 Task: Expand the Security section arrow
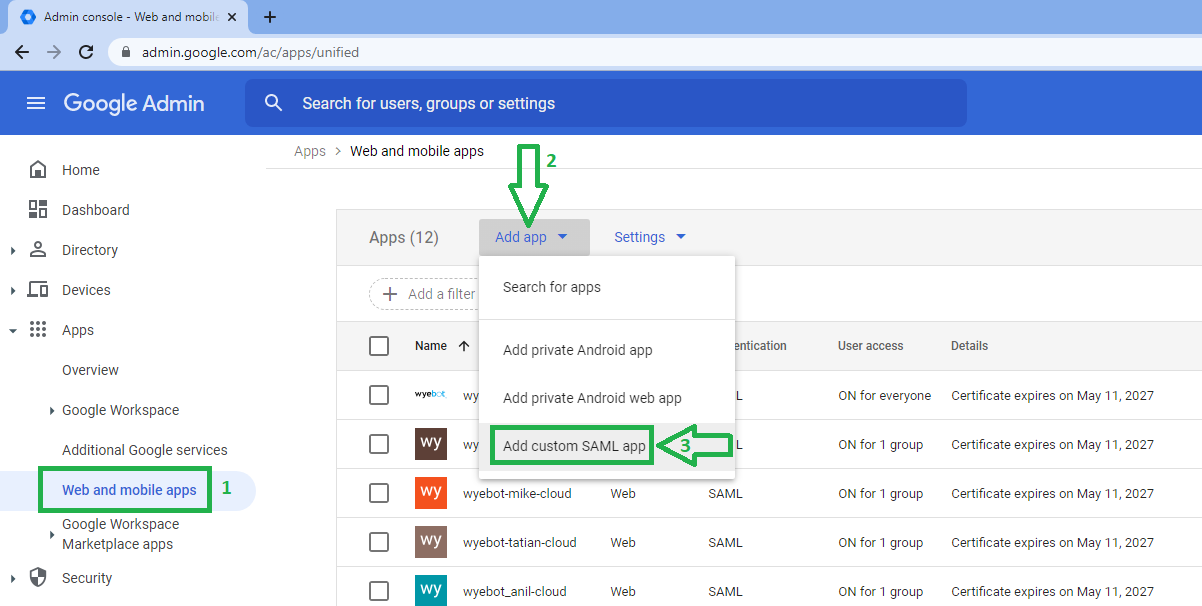[x=13, y=578]
